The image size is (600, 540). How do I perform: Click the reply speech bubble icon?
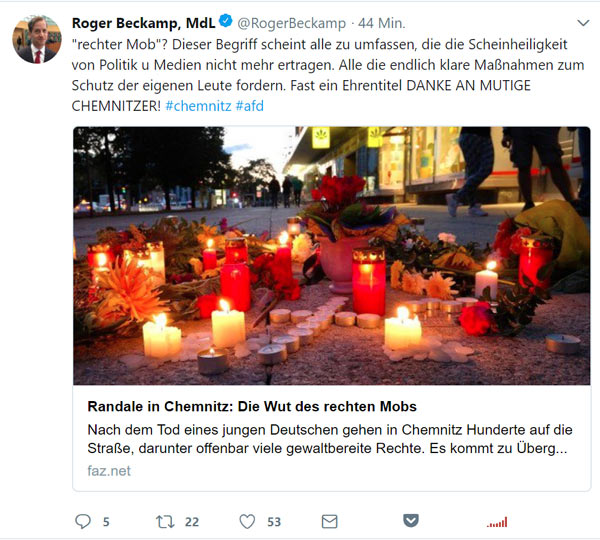click(x=83, y=521)
